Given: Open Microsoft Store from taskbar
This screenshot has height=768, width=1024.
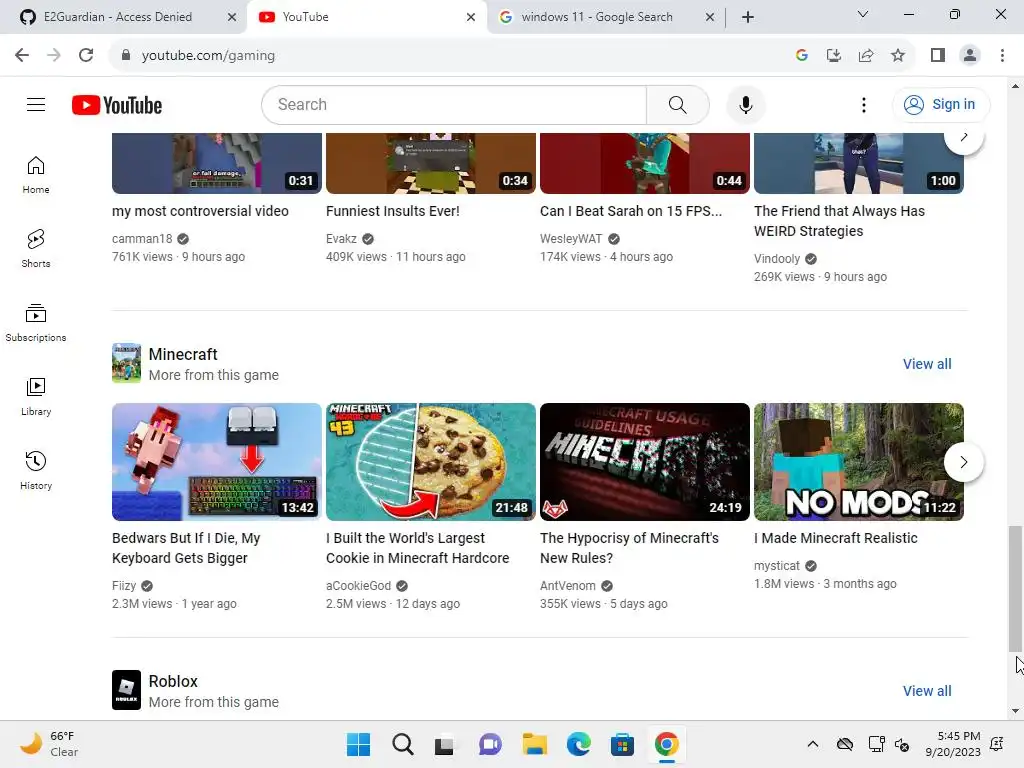Looking at the screenshot, I should [622, 744].
